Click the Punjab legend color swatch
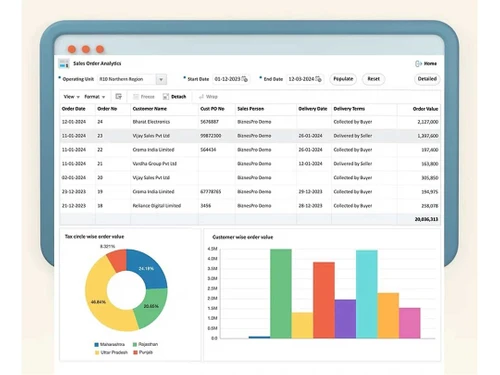This screenshot has width=500, height=375. [x=135, y=352]
